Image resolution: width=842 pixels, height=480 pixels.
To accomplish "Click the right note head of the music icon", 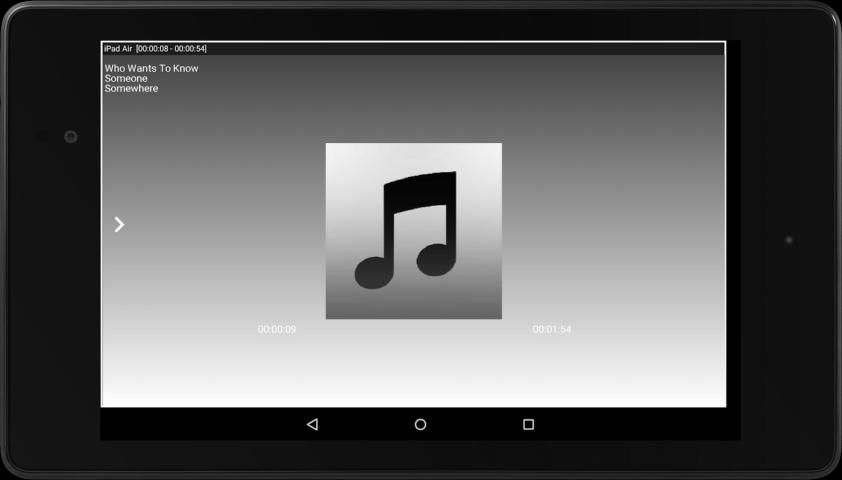I will 435,259.
